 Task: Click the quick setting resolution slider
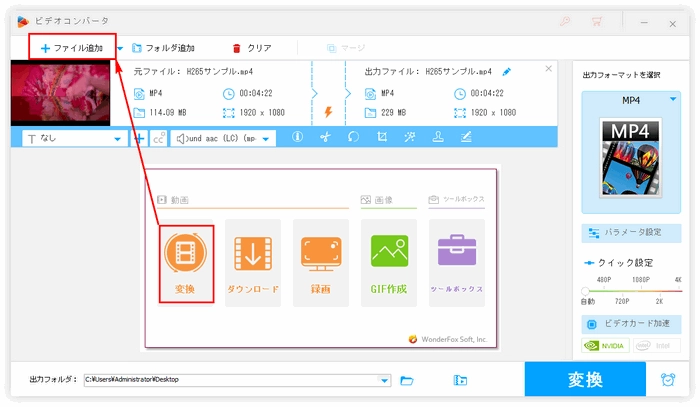click(631, 290)
